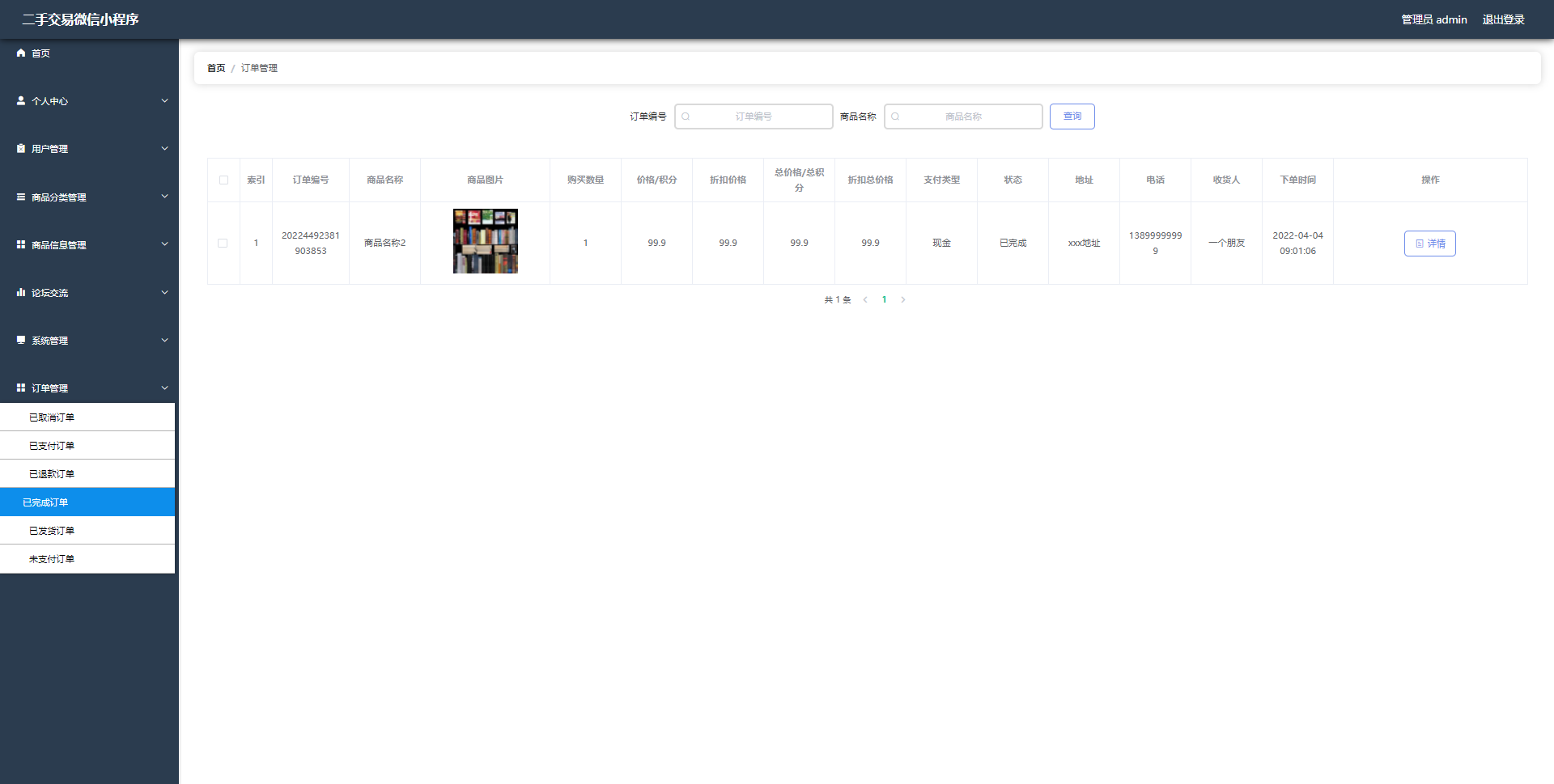The width and height of the screenshot is (1554, 784).
Task: Click the home icon beside 首页
Action: point(21,53)
